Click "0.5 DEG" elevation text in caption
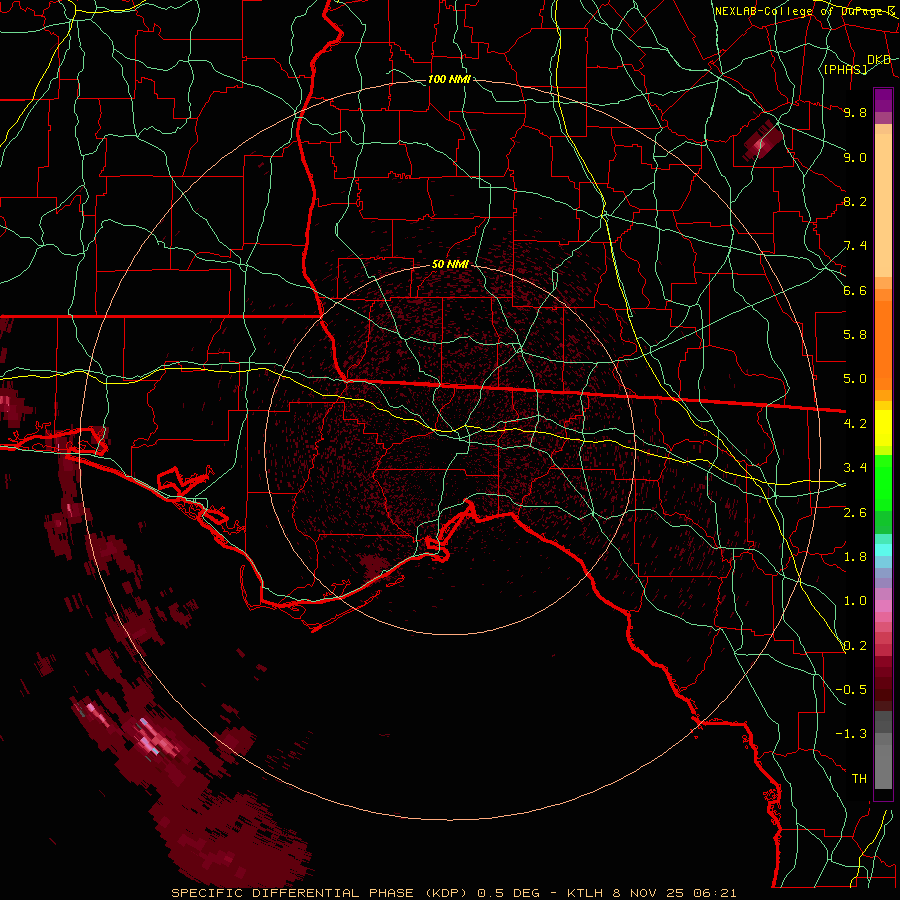900x900 pixels. point(509,893)
